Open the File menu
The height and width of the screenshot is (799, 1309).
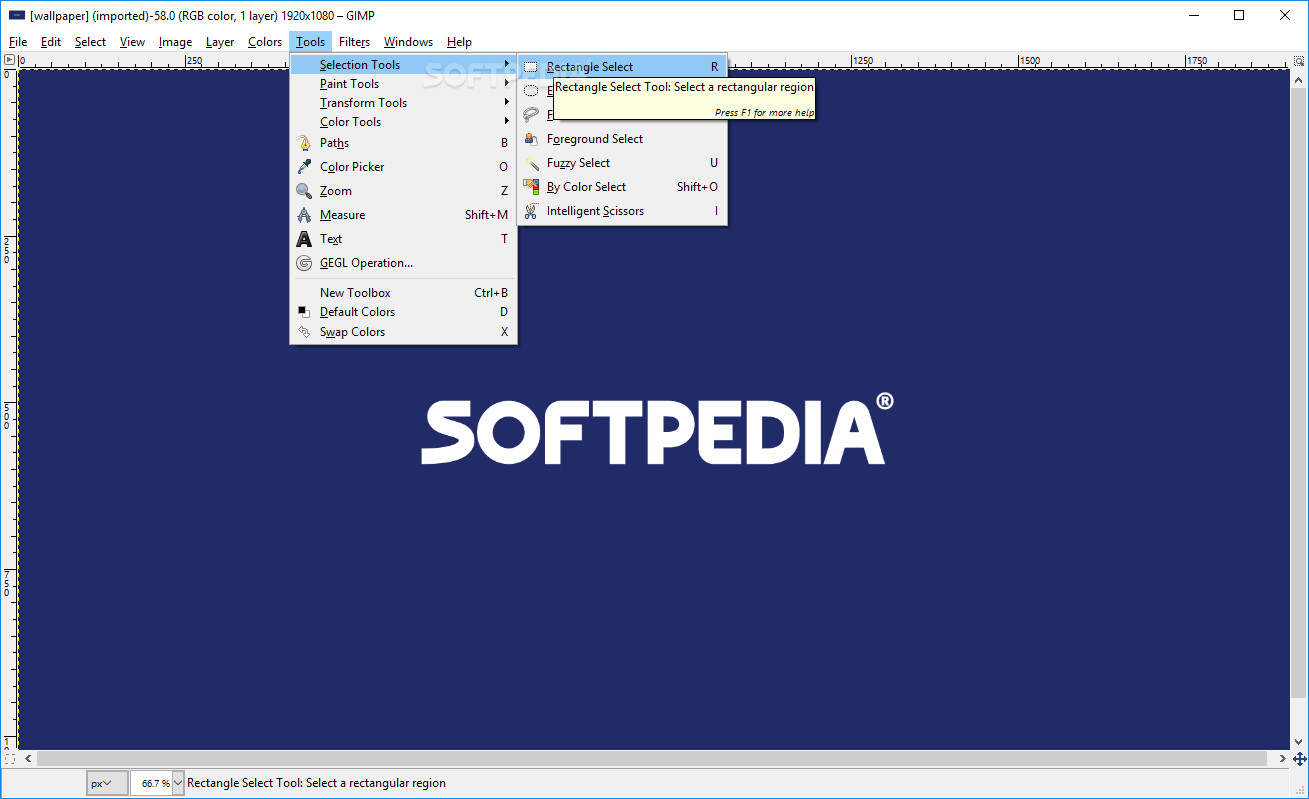coord(18,42)
